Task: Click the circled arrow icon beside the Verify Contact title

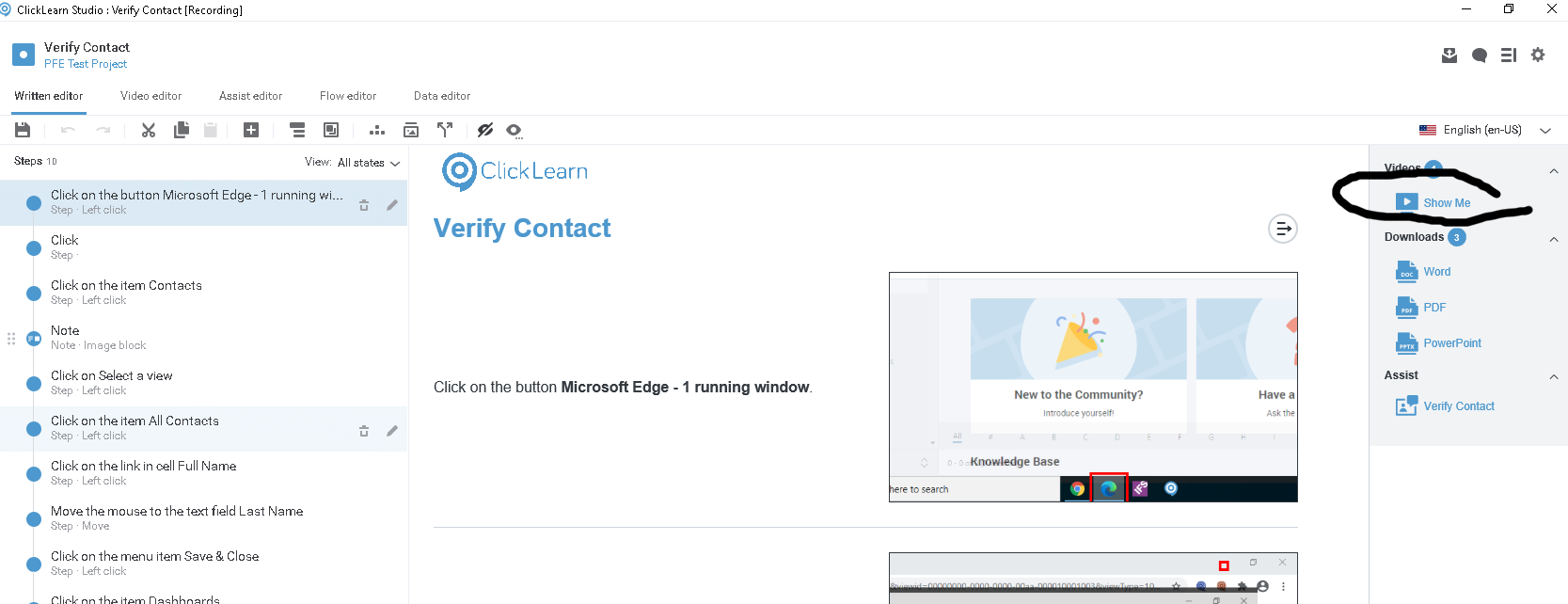Action: pyautogui.click(x=1283, y=229)
